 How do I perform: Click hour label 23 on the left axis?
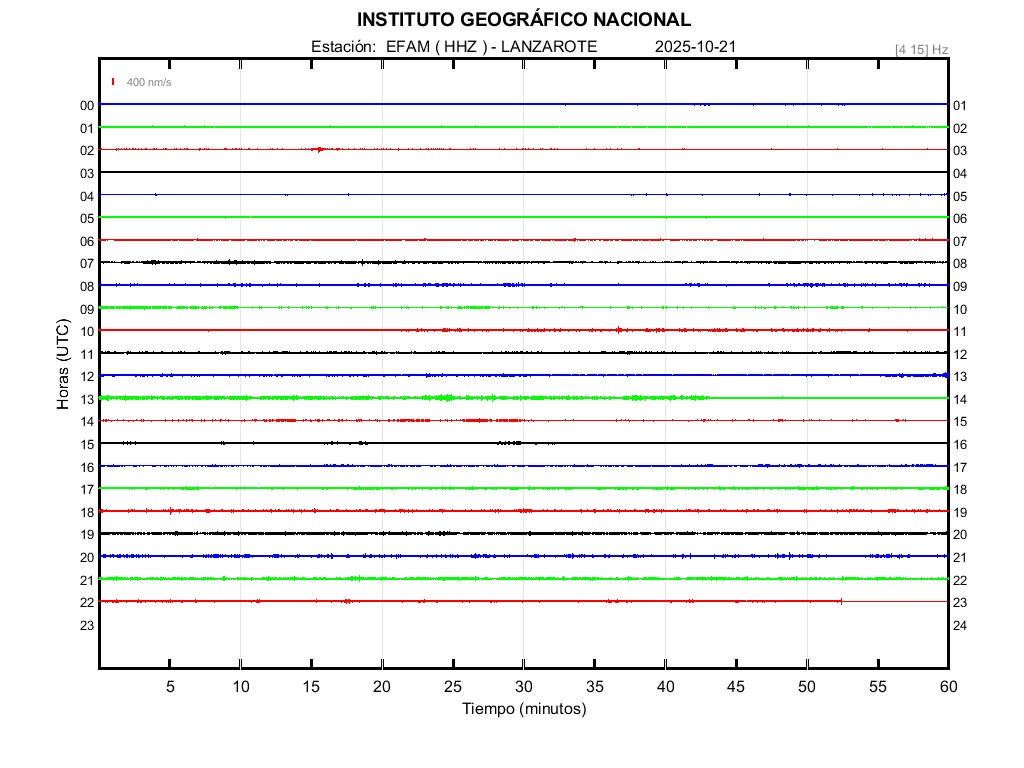tap(87, 625)
